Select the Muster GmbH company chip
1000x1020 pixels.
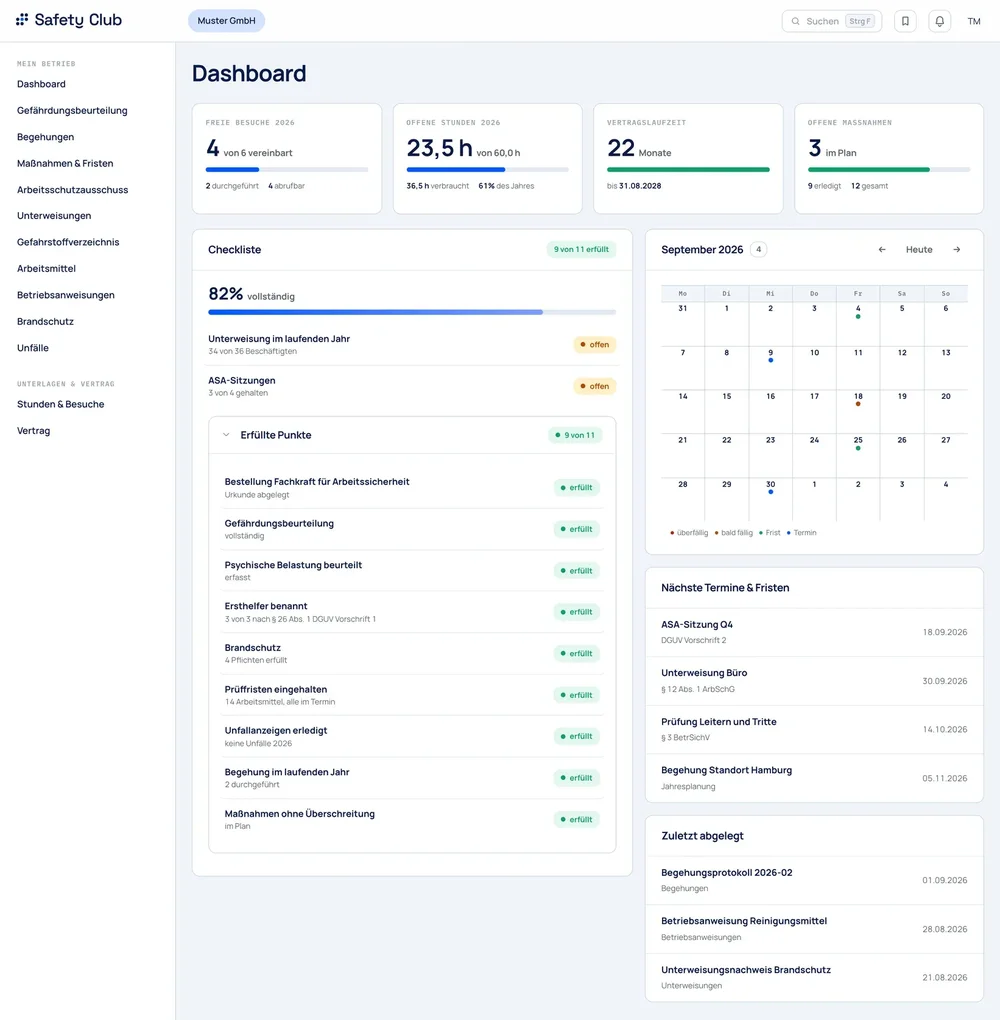pyautogui.click(x=226, y=21)
